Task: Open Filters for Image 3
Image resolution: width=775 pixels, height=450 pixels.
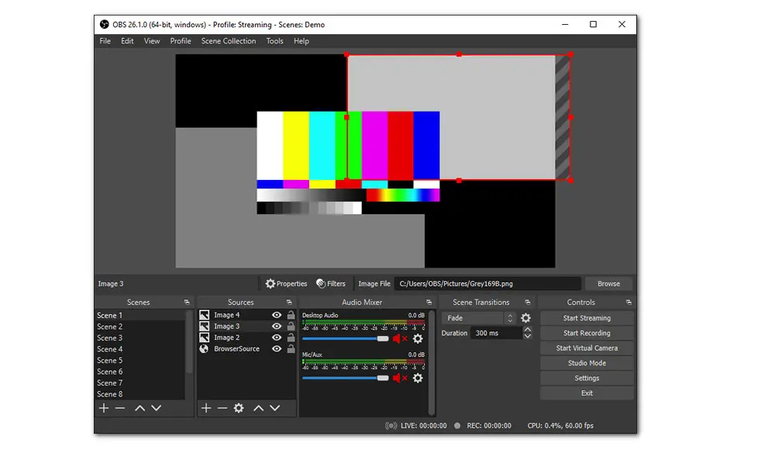Action: click(331, 283)
